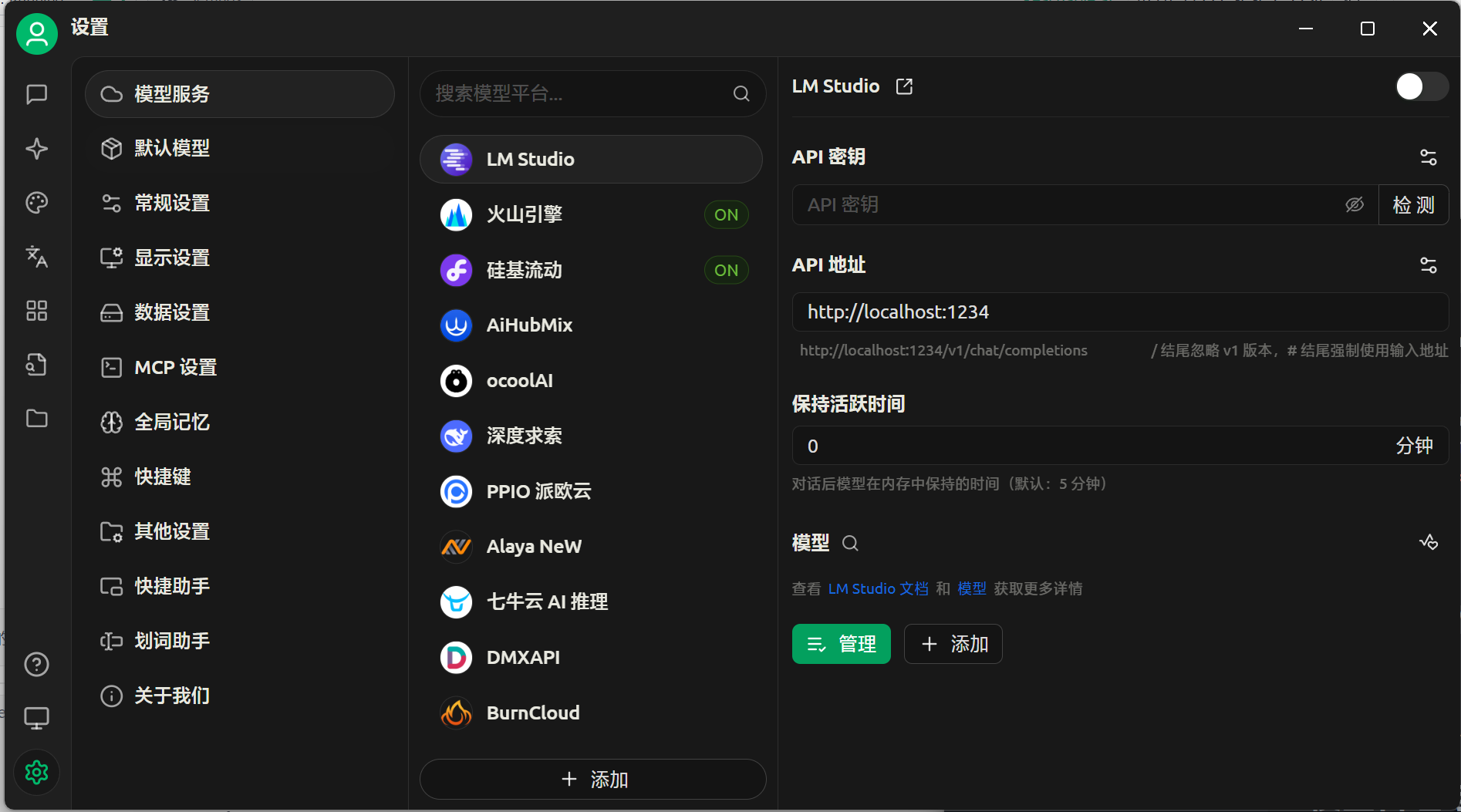
Task: Select the ocoolAI provider logo
Action: [456, 381]
